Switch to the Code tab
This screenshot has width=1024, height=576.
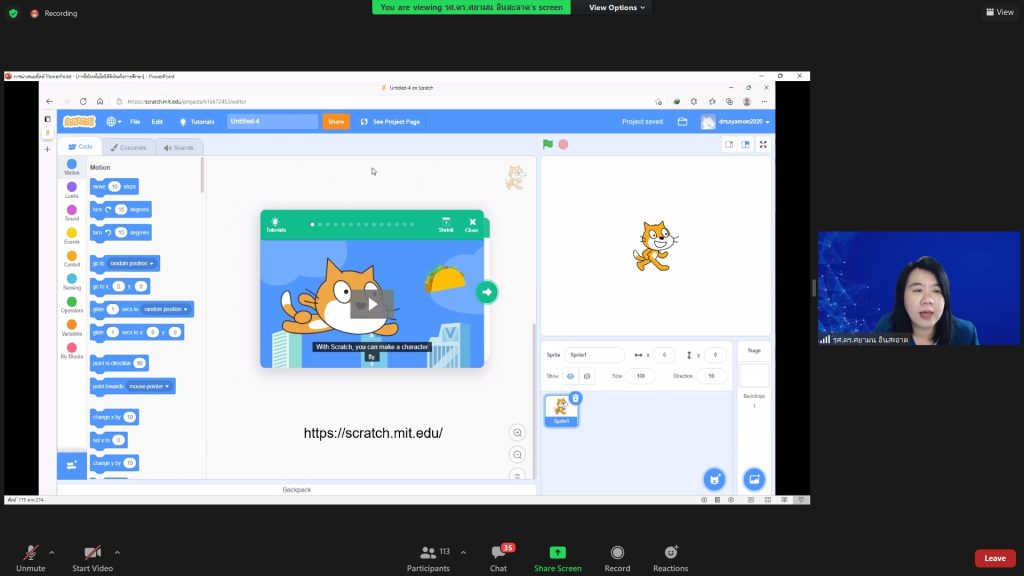[80, 147]
